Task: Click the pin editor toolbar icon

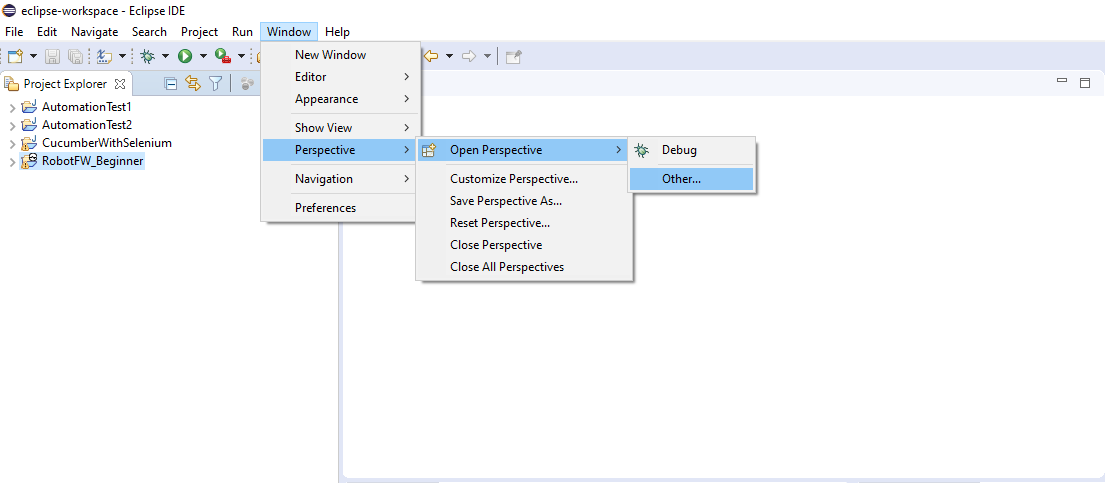Action: pos(514,56)
